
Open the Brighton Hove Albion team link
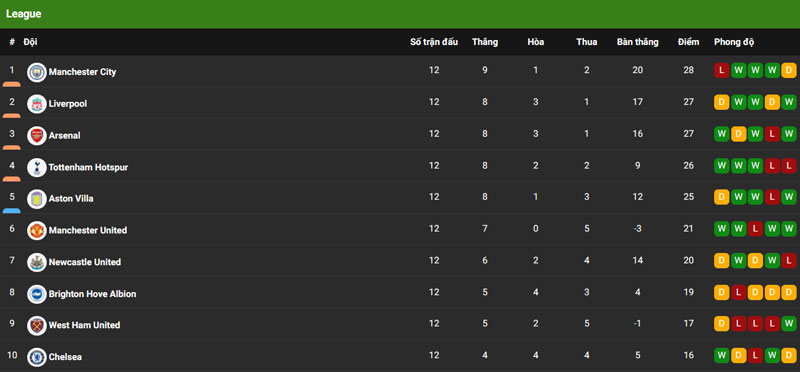[92, 294]
